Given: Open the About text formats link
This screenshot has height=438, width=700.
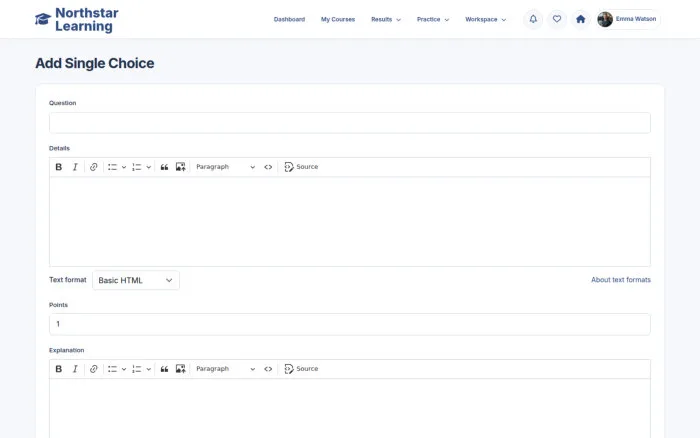Looking at the screenshot, I should click(621, 280).
